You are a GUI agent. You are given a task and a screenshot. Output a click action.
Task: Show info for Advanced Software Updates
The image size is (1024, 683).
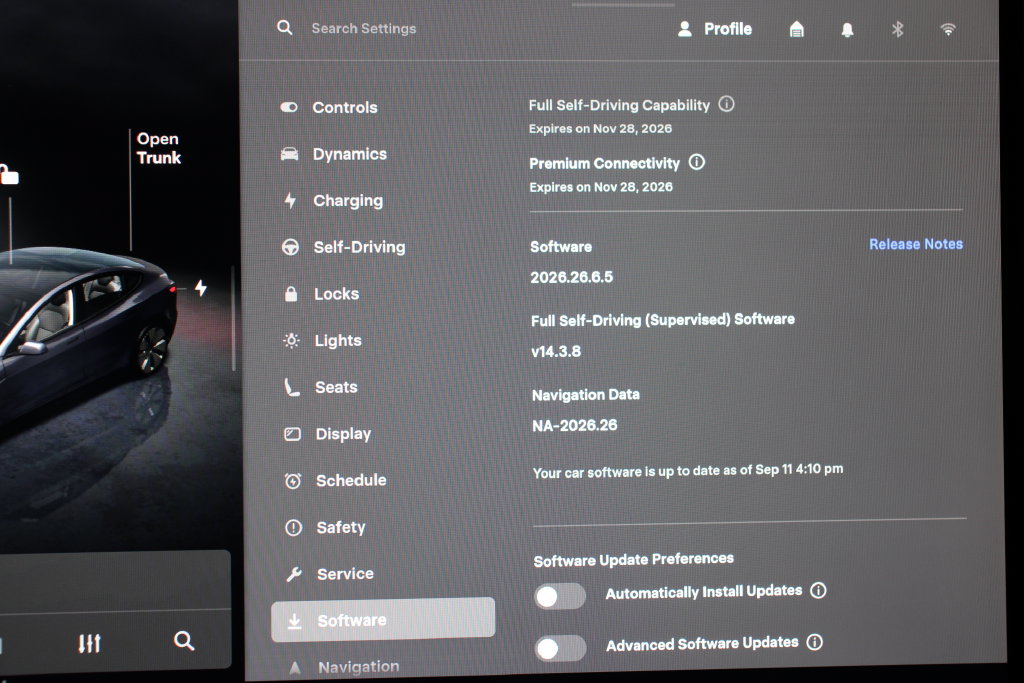(814, 642)
